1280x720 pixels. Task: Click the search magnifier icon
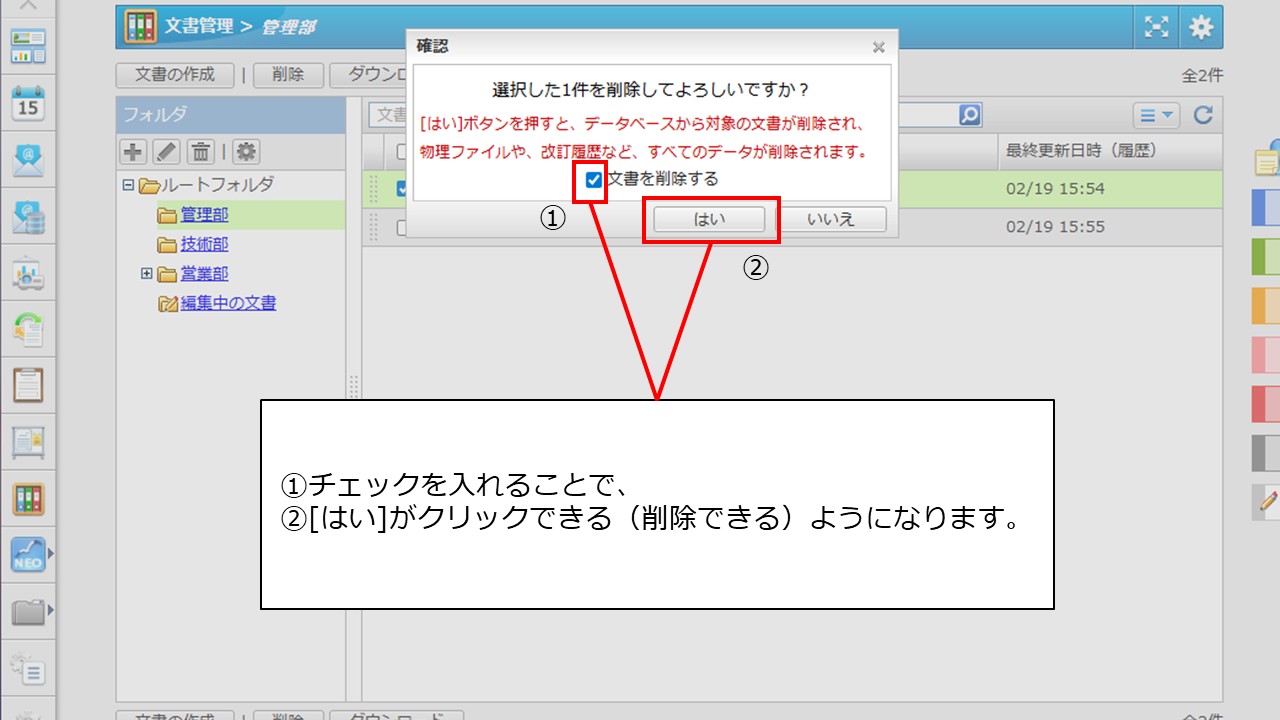(970, 115)
